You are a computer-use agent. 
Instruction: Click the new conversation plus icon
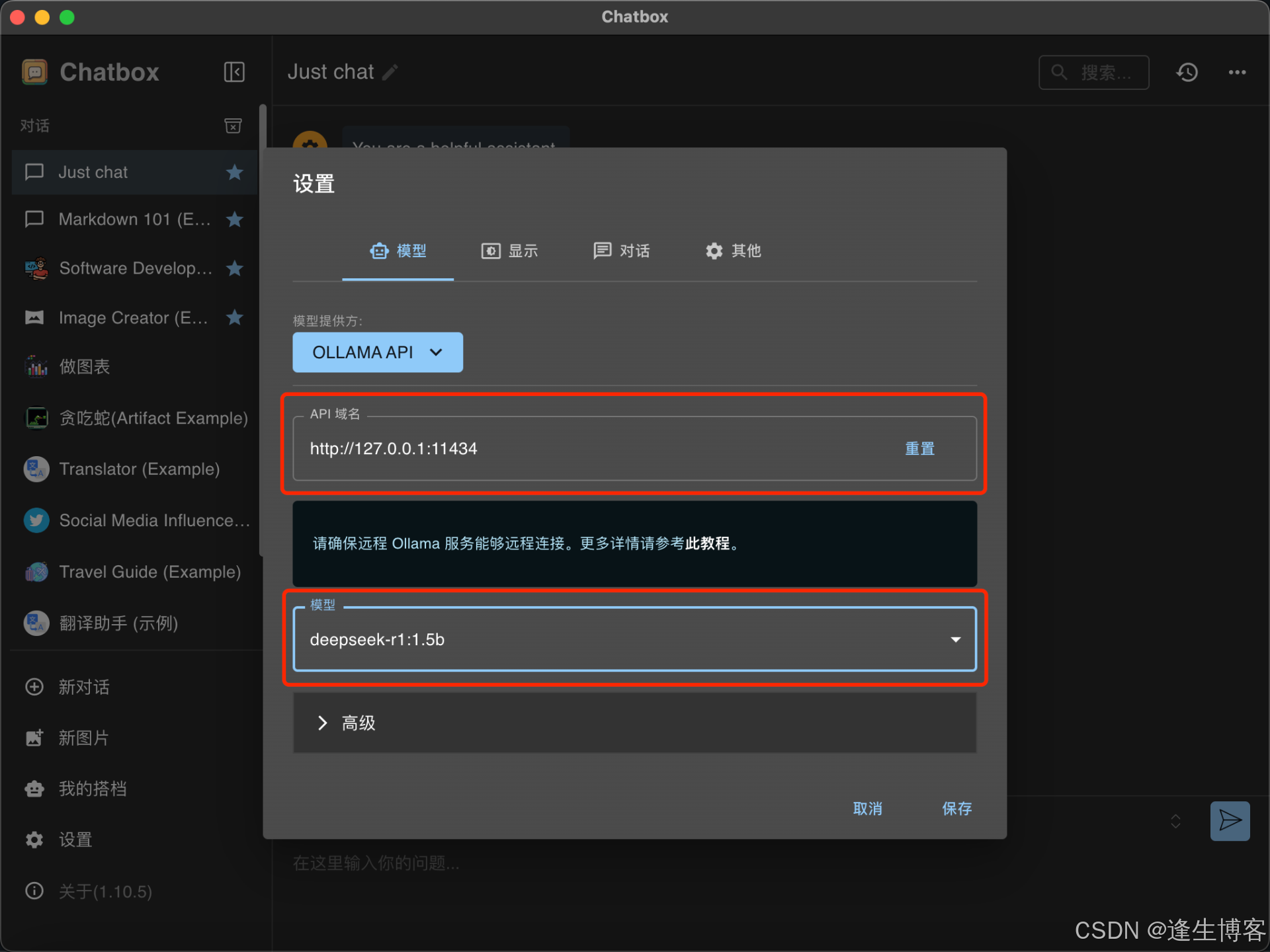[34, 687]
